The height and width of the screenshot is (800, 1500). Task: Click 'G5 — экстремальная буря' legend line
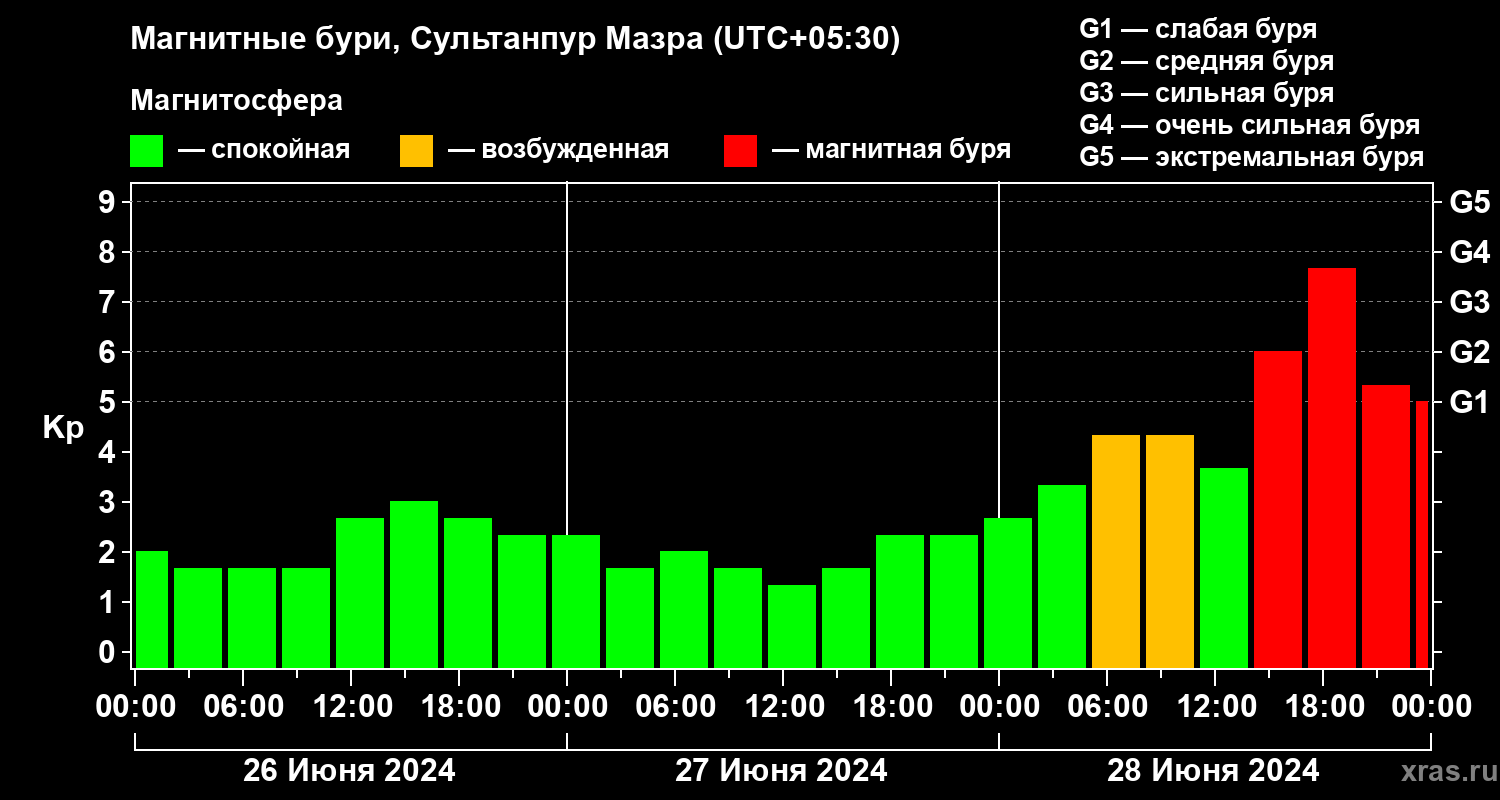(1251, 158)
